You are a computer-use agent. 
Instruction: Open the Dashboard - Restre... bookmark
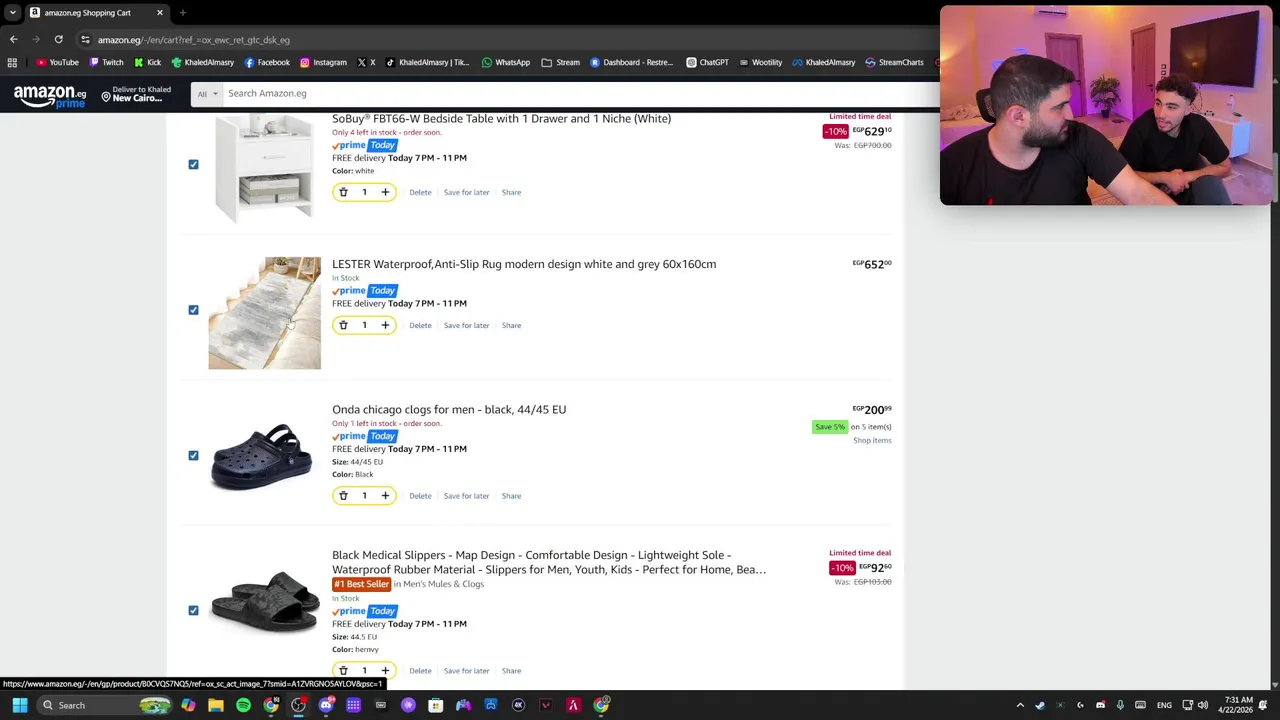(631, 62)
